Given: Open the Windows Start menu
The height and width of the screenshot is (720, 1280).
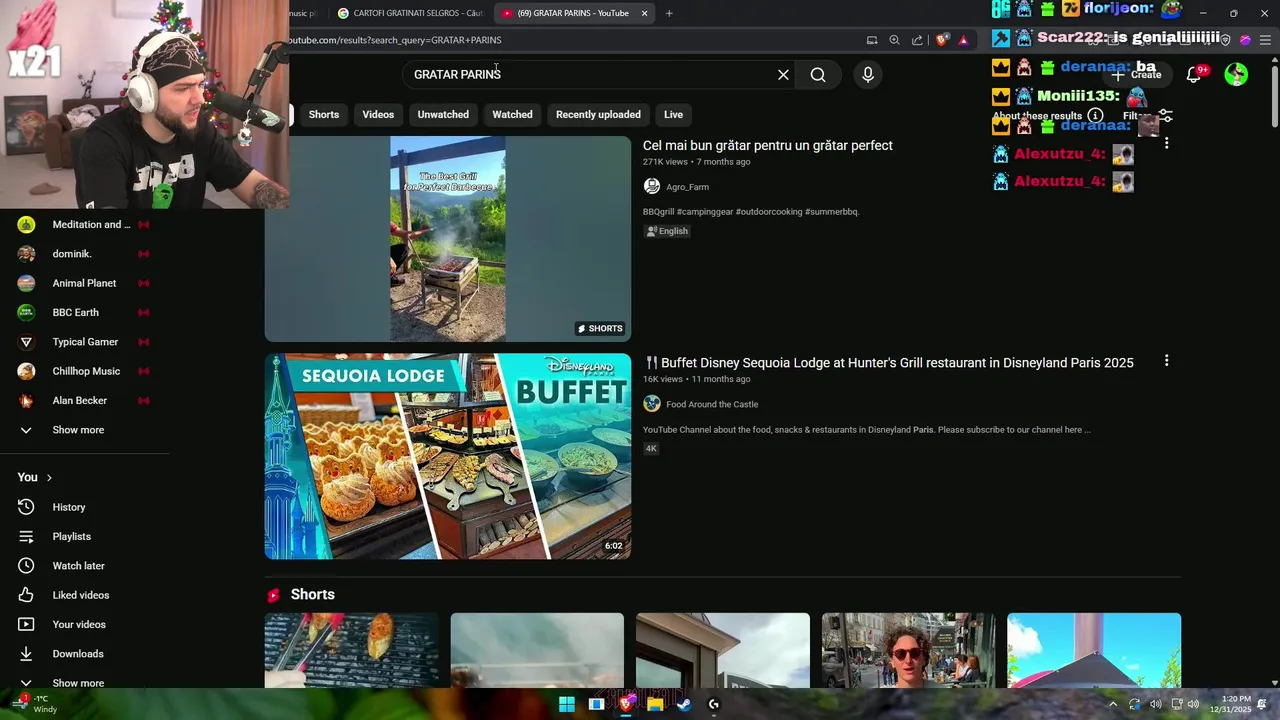Looking at the screenshot, I should click(x=567, y=704).
